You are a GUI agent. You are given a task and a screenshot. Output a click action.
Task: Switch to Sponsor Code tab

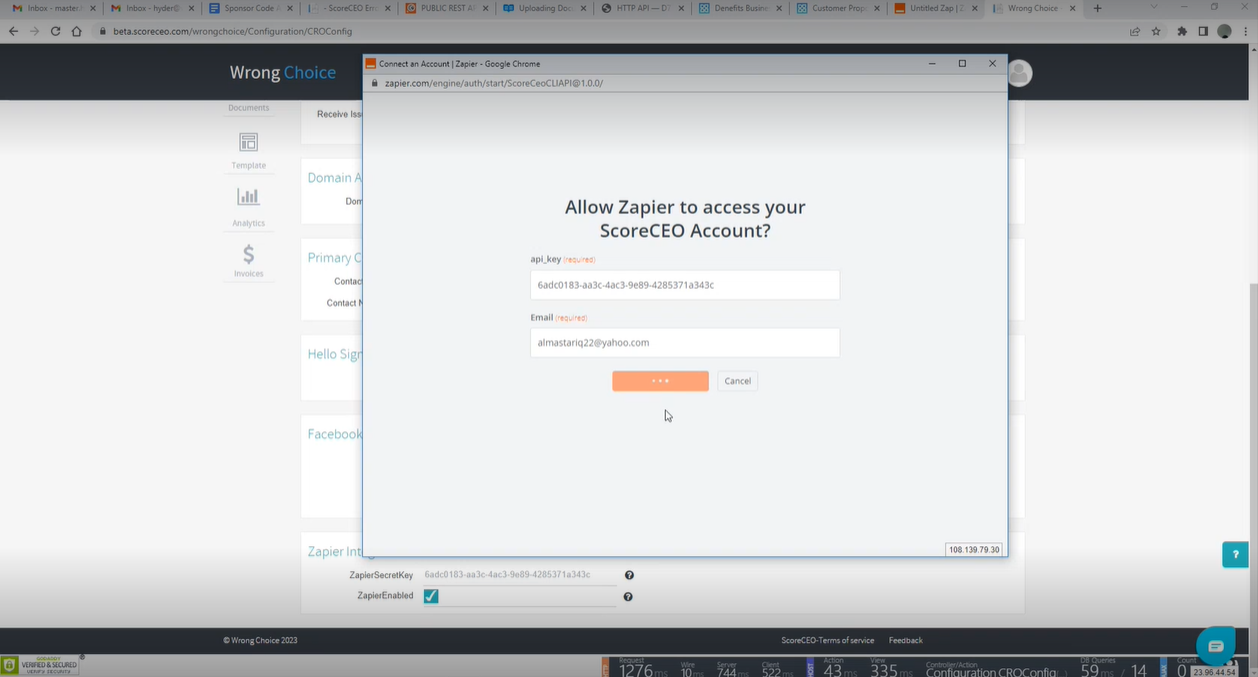pos(249,8)
